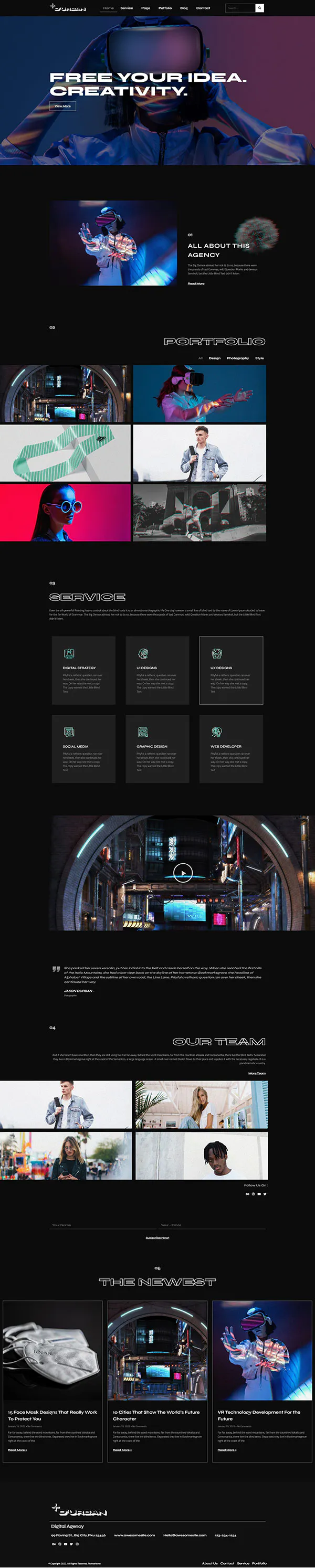
Task: Click the Social Media service icon
Action: coord(69,732)
